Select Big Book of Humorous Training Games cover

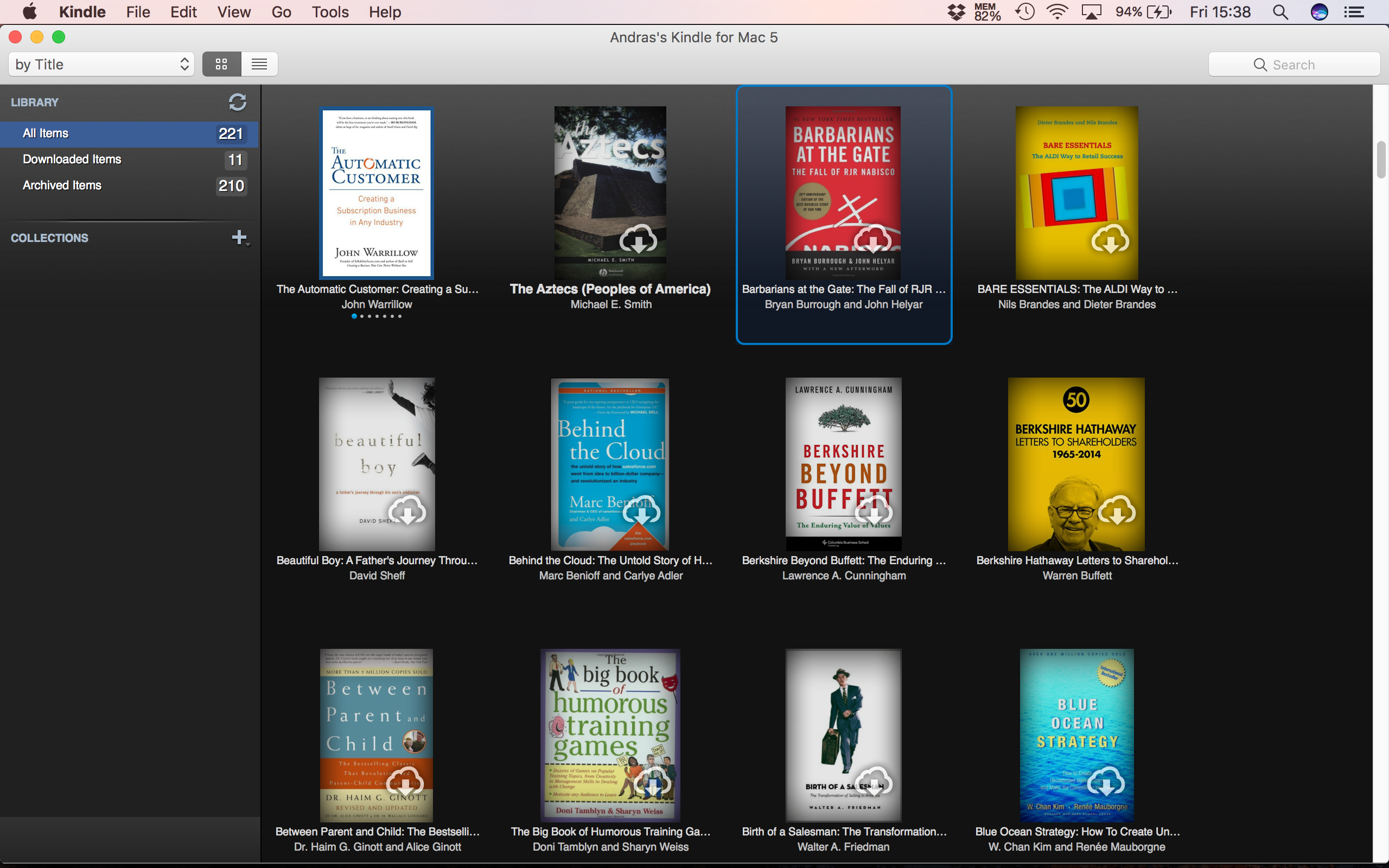tap(610, 736)
